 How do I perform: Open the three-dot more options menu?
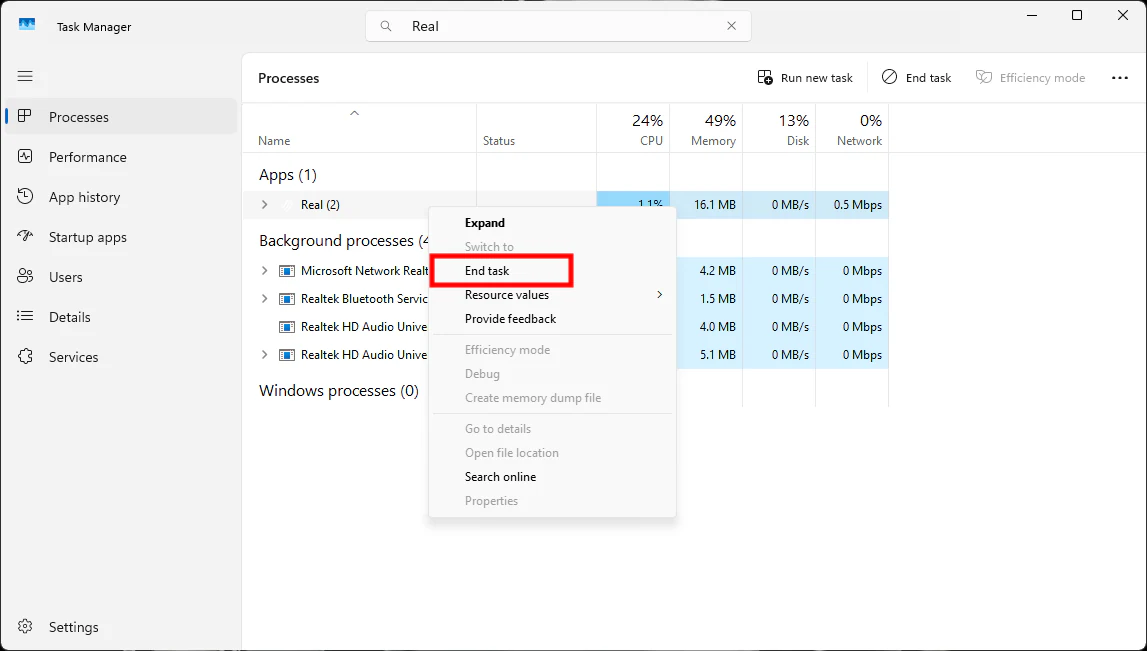1120,78
